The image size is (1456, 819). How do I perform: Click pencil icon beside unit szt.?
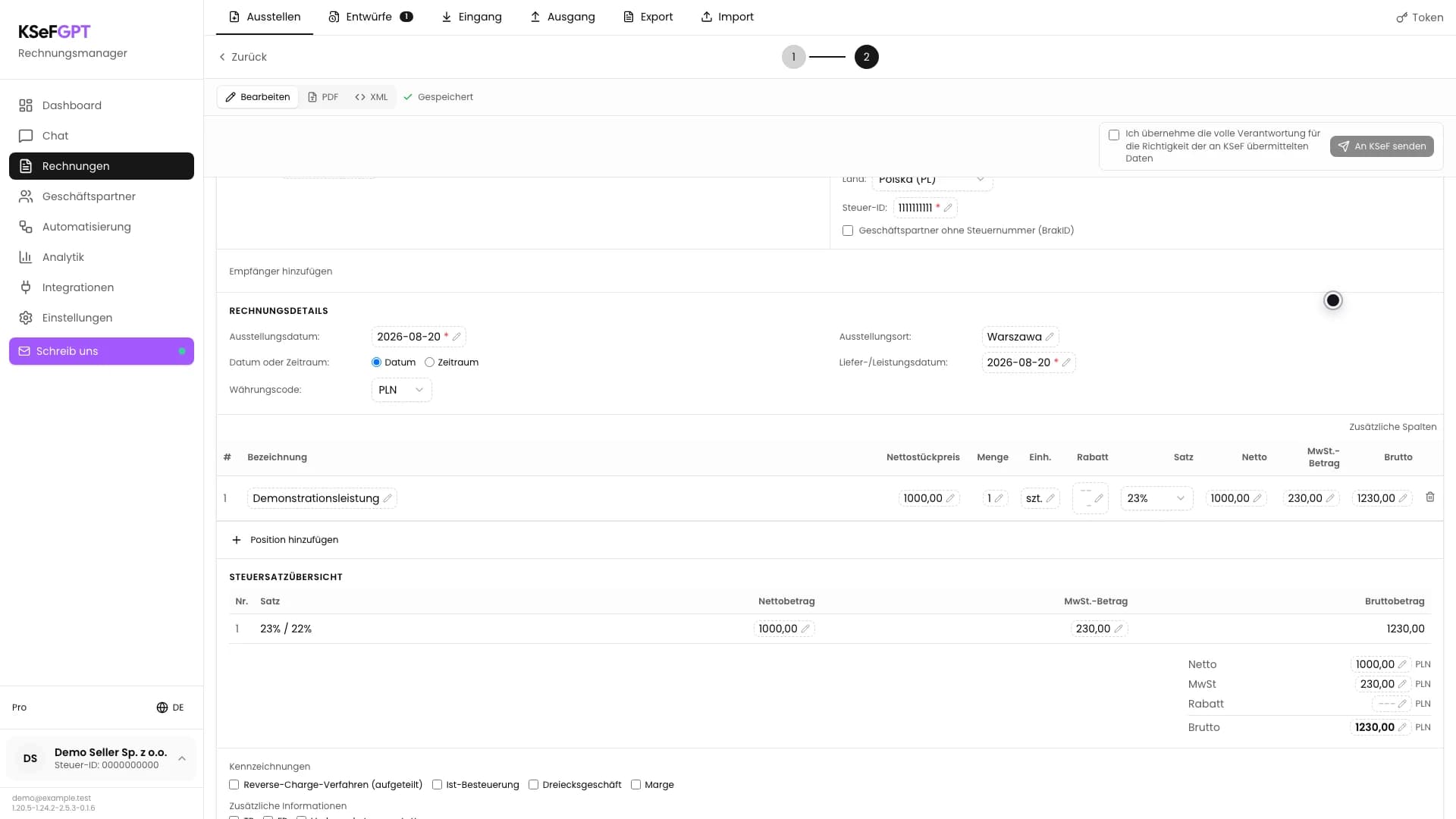pos(1050,498)
